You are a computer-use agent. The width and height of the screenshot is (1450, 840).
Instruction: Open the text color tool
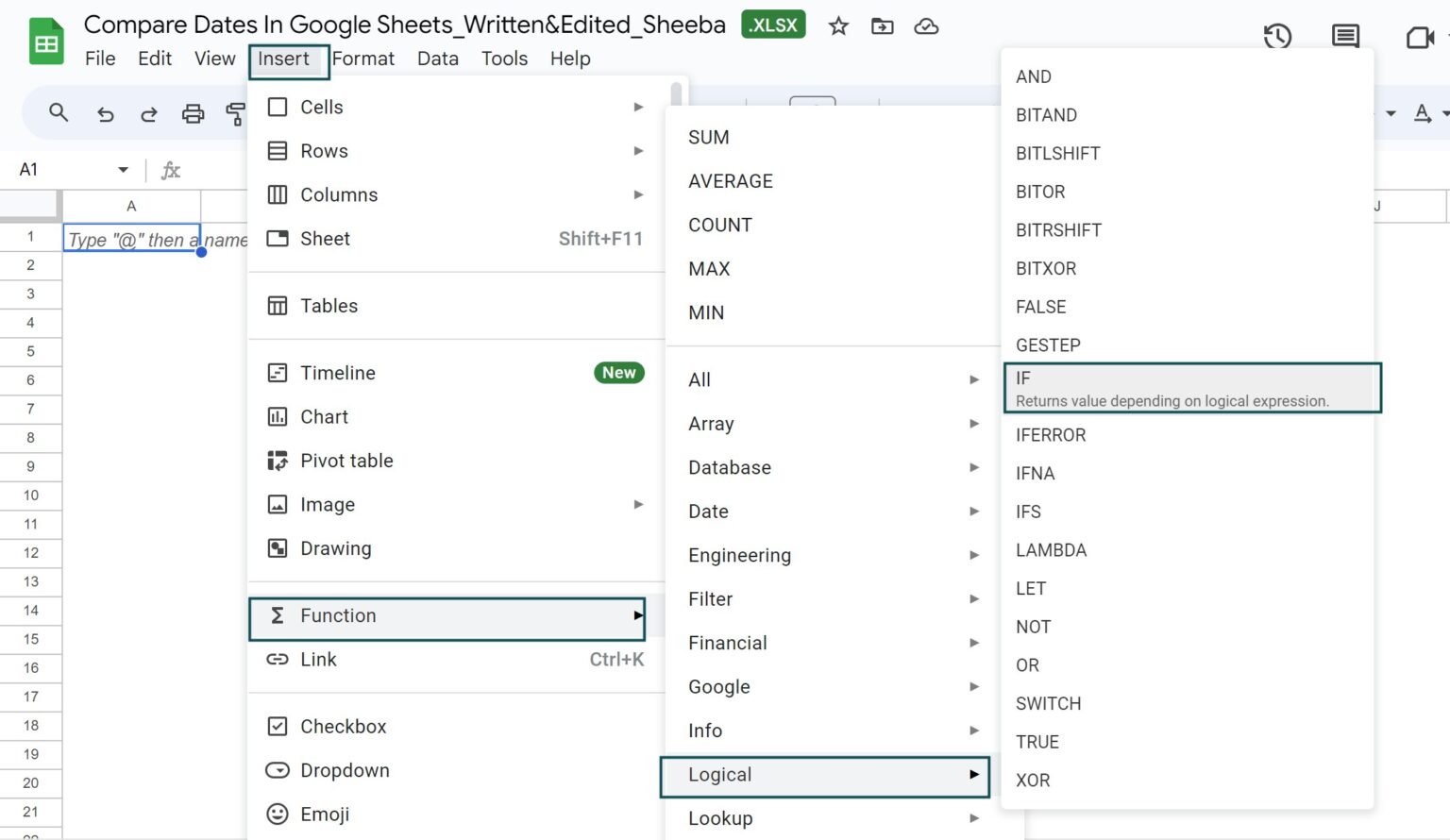point(1424,113)
